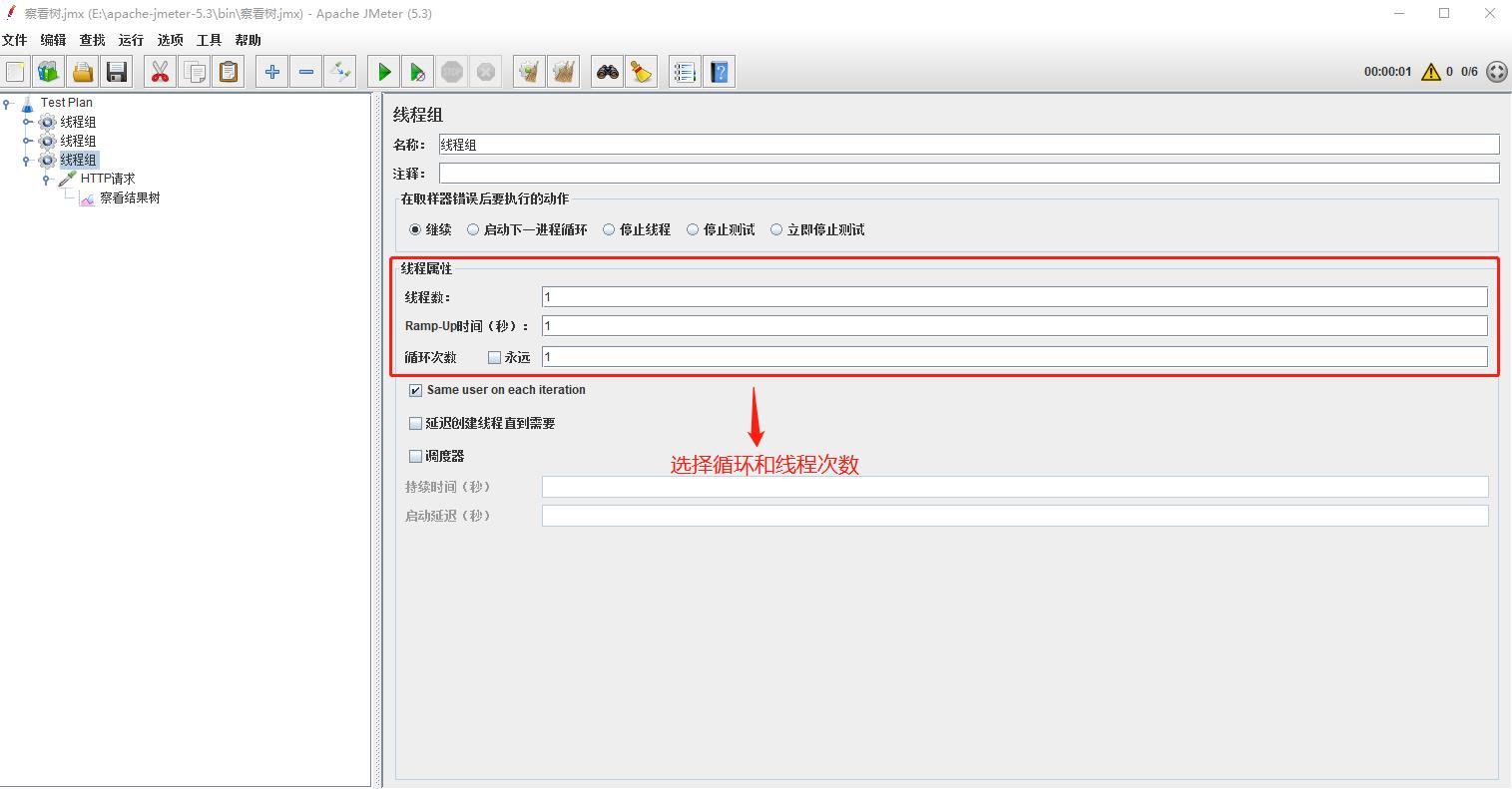1512x789 pixels.
Task: Click the 循环次数 loop count field
Action: [x=1015, y=356]
